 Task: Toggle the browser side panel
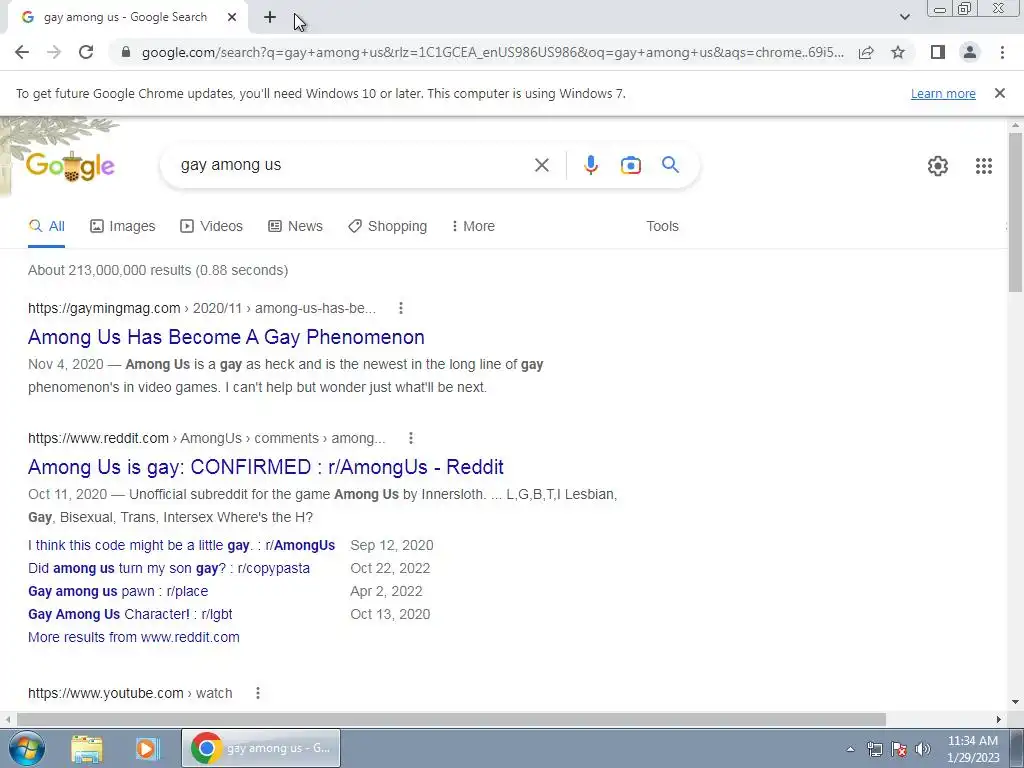click(x=938, y=52)
